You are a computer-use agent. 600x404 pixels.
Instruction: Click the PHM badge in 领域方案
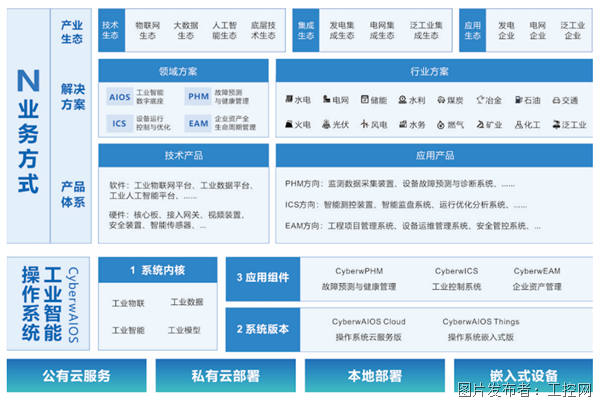[198, 96]
